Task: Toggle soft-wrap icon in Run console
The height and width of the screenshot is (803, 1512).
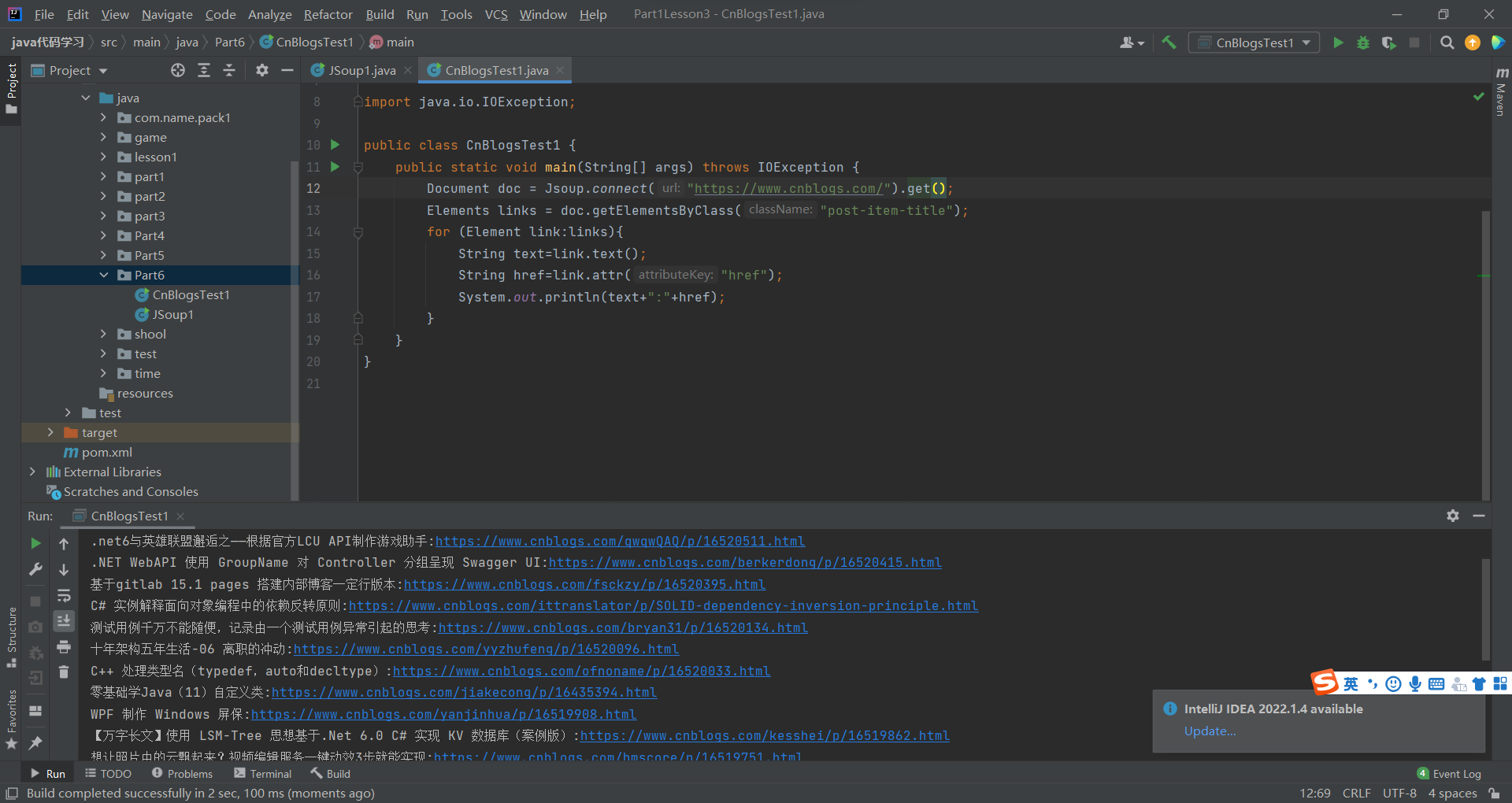Action: [64, 595]
